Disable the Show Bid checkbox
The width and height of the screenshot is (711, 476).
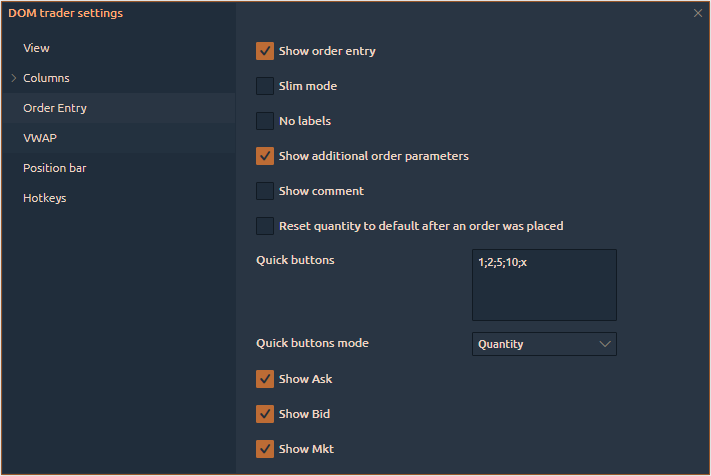(265, 414)
